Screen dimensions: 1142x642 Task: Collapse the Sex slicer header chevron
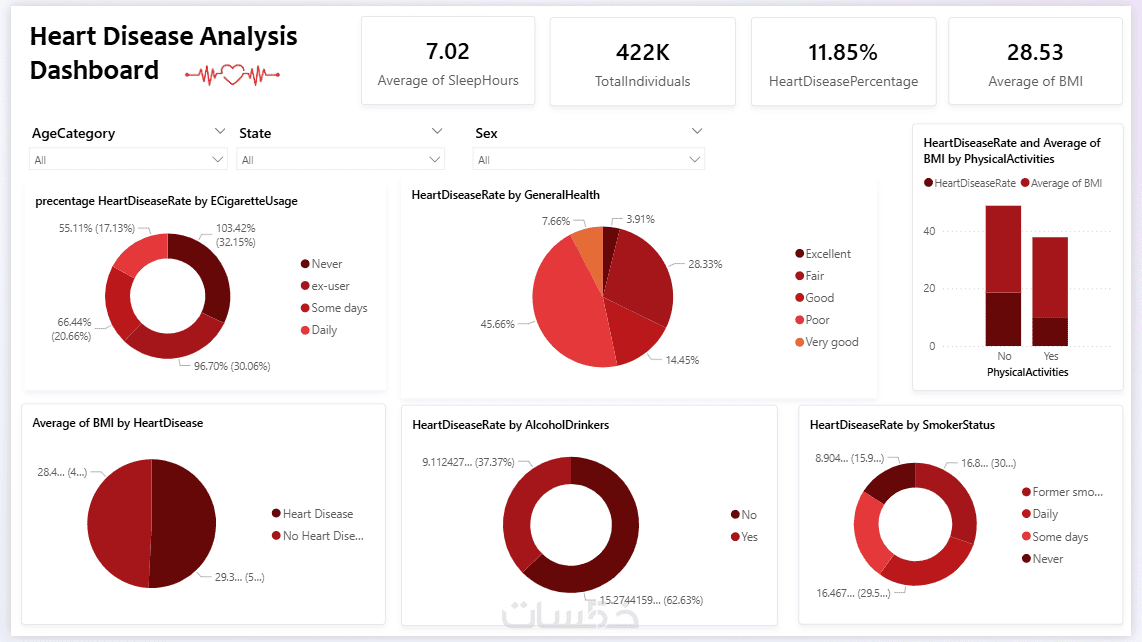point(697,131)
